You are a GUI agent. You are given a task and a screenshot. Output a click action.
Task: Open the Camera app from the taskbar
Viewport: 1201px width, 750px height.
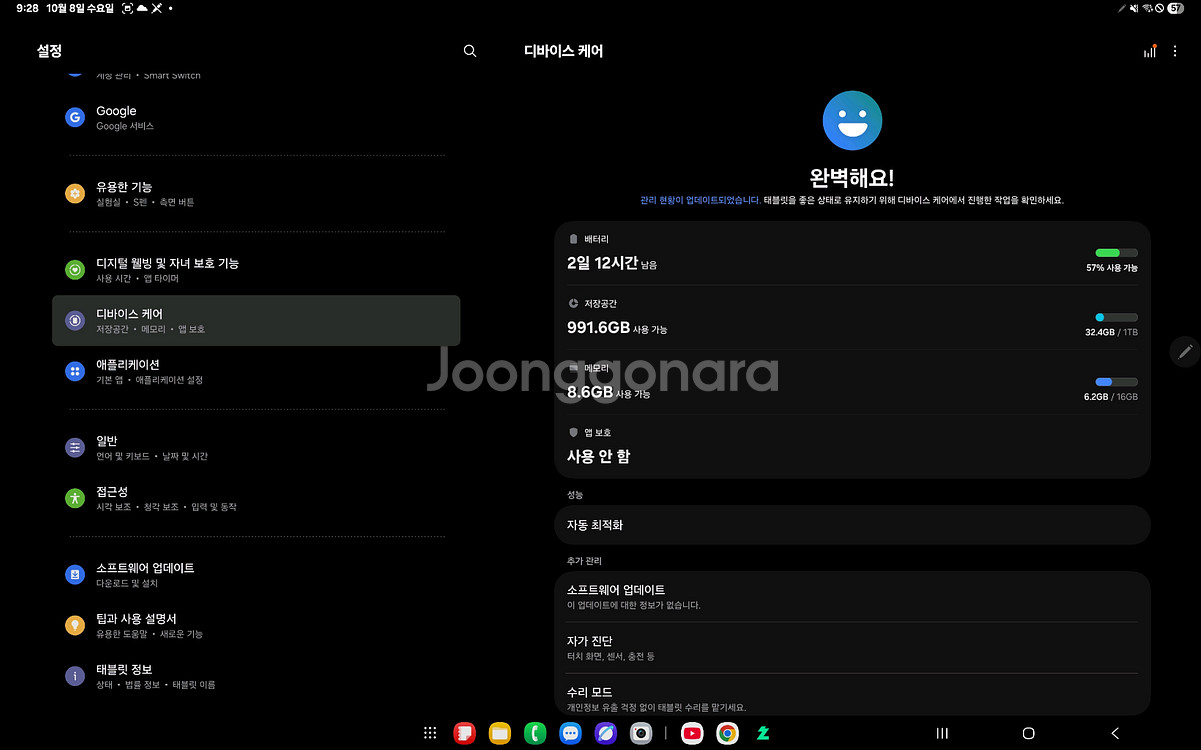pos(641,733)
